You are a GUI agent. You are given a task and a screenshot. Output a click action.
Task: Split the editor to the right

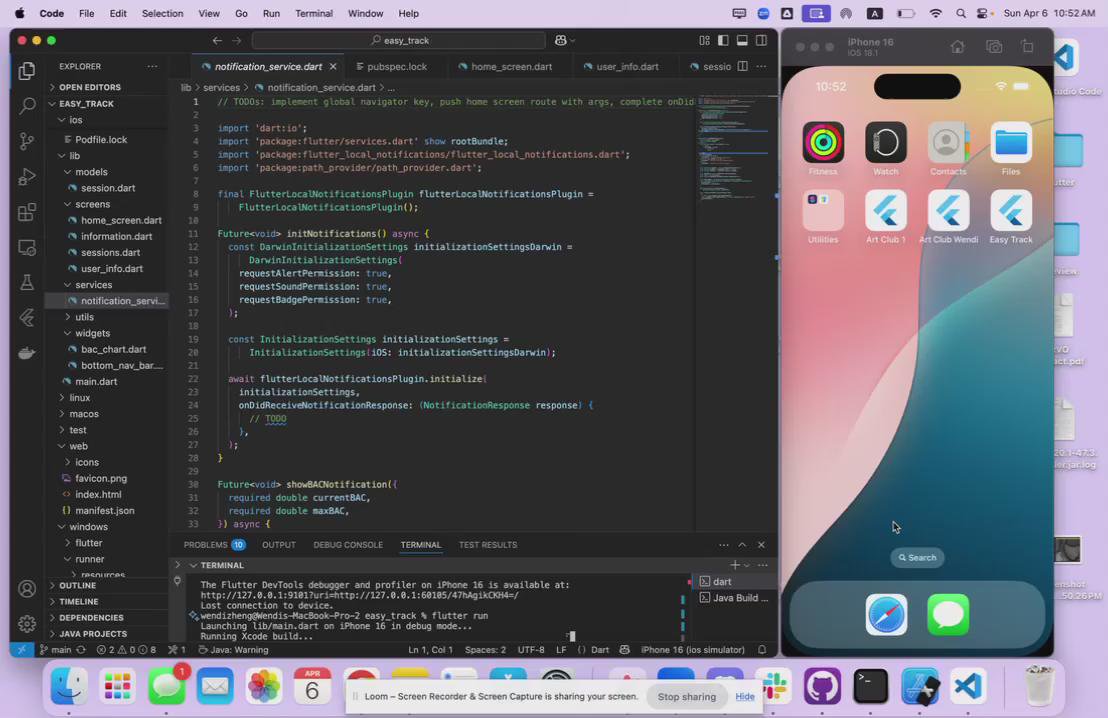[x=743, y=66]
